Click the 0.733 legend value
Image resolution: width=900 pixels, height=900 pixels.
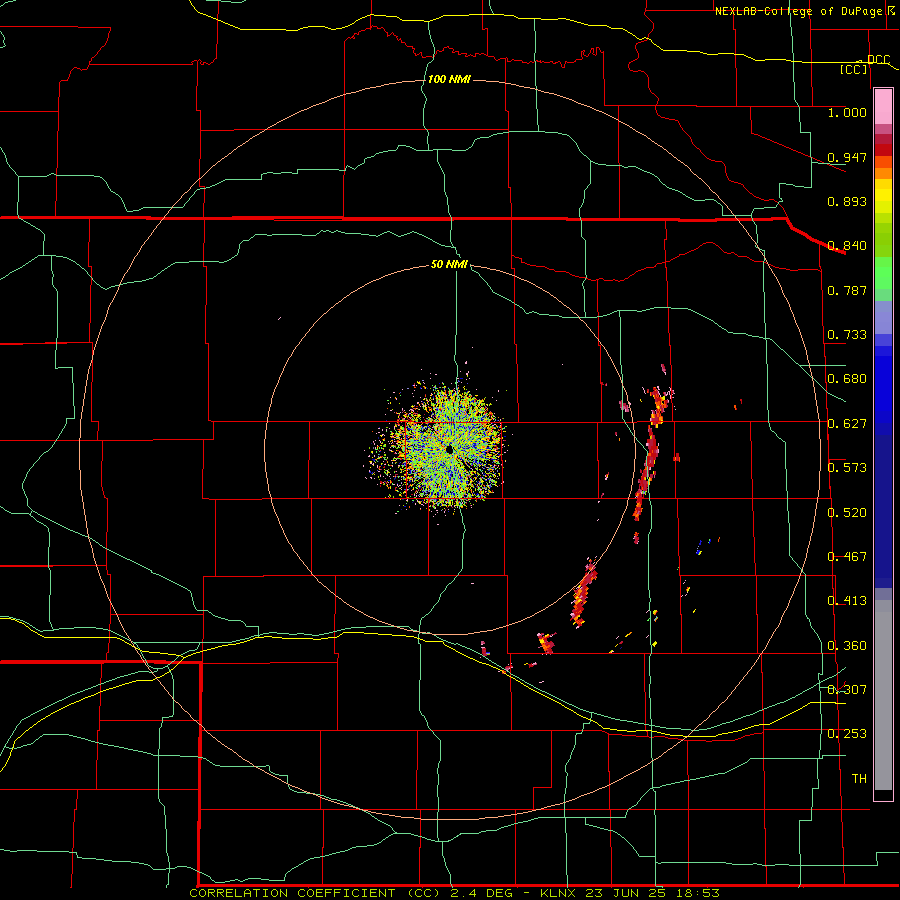point(847,334)
